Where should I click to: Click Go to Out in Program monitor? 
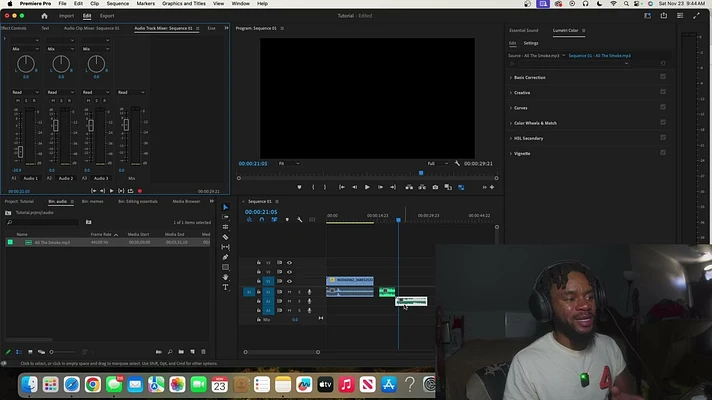tap(393, 187)
